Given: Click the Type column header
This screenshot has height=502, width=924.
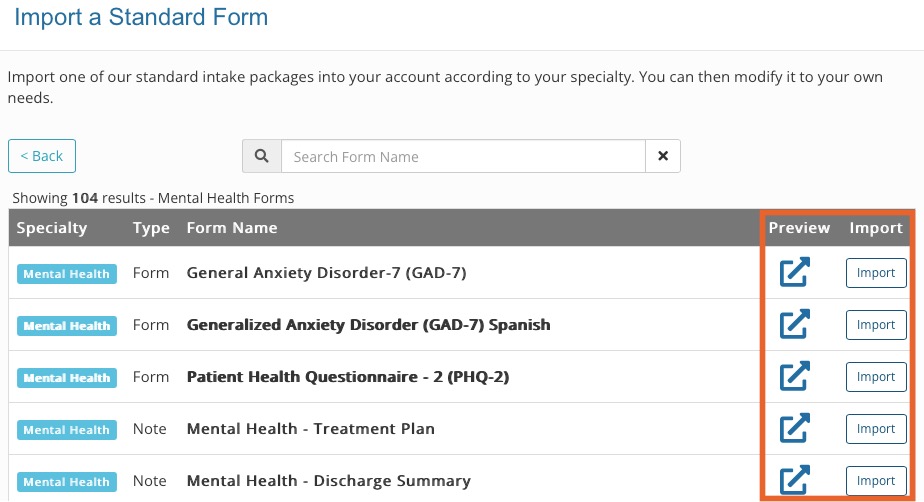Looking at the screenshot, I should click(x=151, y=228).
